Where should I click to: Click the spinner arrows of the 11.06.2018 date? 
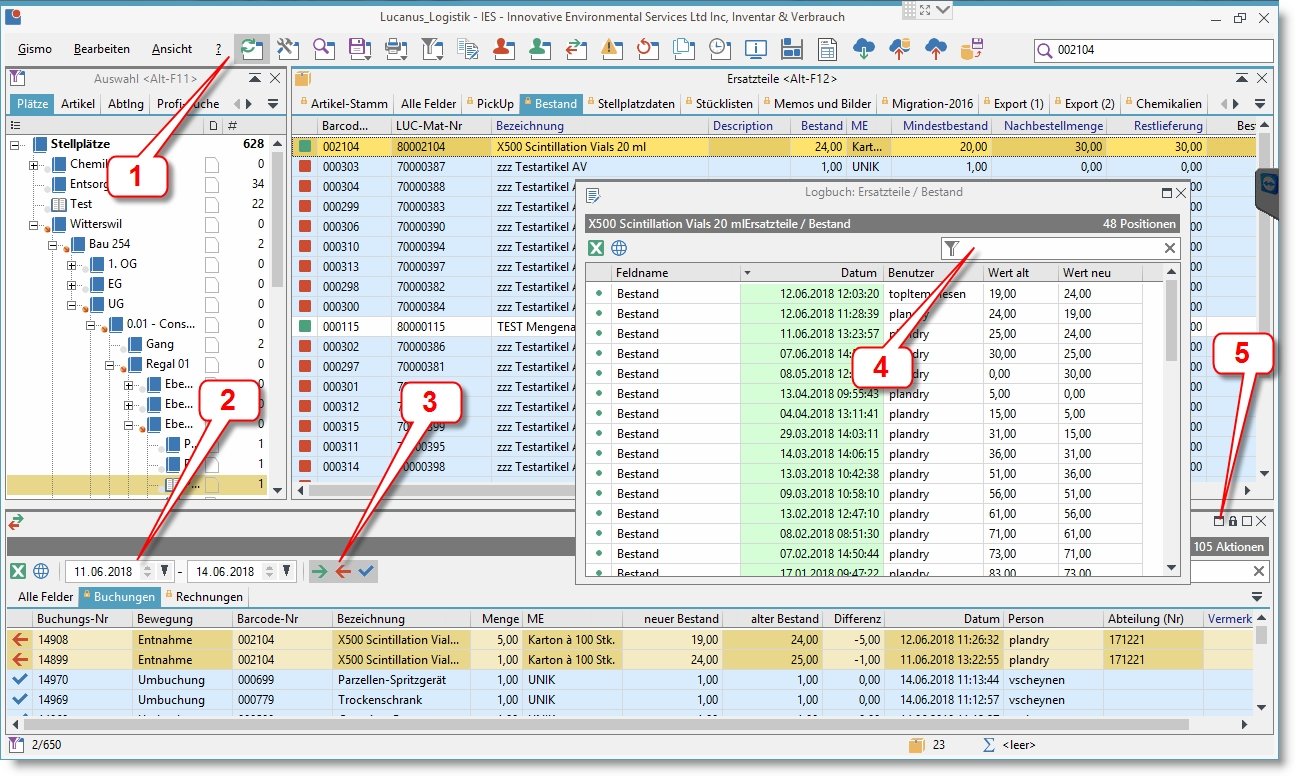pyautogui.click(x=149, y=571)
